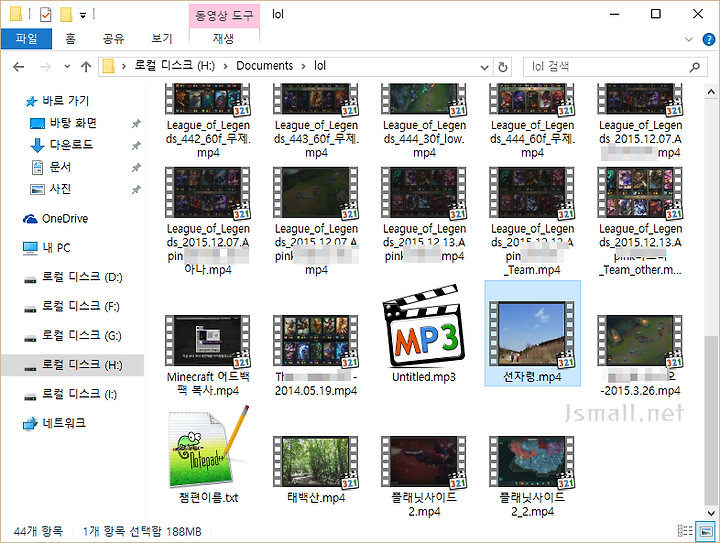Click the chevron after 로컬 디스크 (H:) in path
The width and height of the screenshot is (720, 543).
point(225,67)
